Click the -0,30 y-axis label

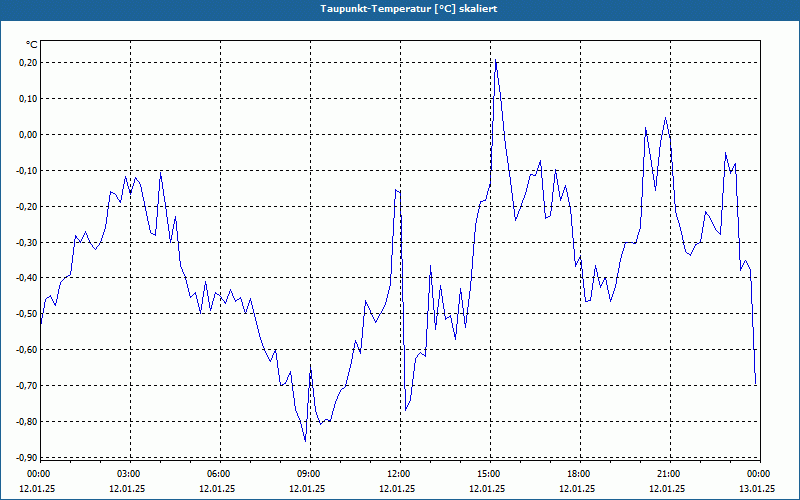click(27, 242)
